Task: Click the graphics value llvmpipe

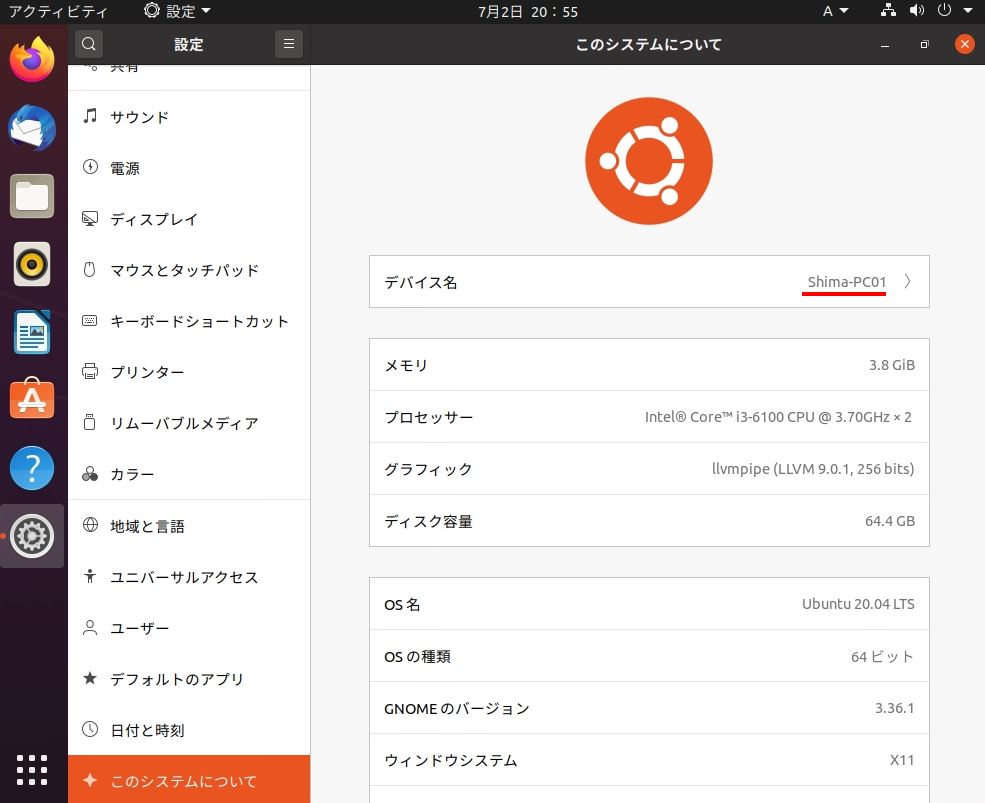Action: (813, 469)
